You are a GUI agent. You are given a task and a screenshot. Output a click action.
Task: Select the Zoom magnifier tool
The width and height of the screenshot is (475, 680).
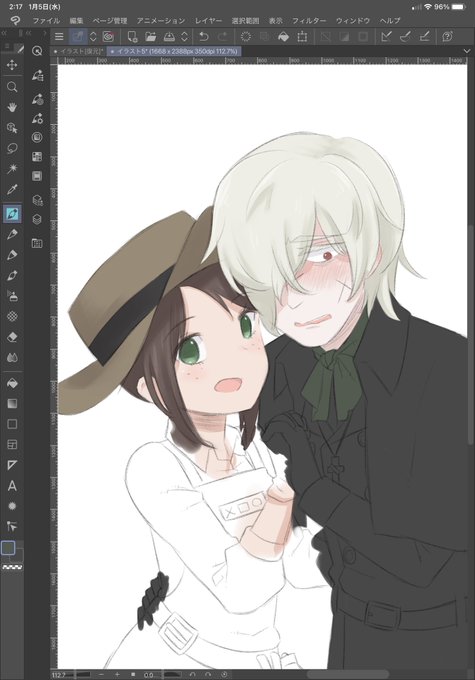(x=12, y=87)
